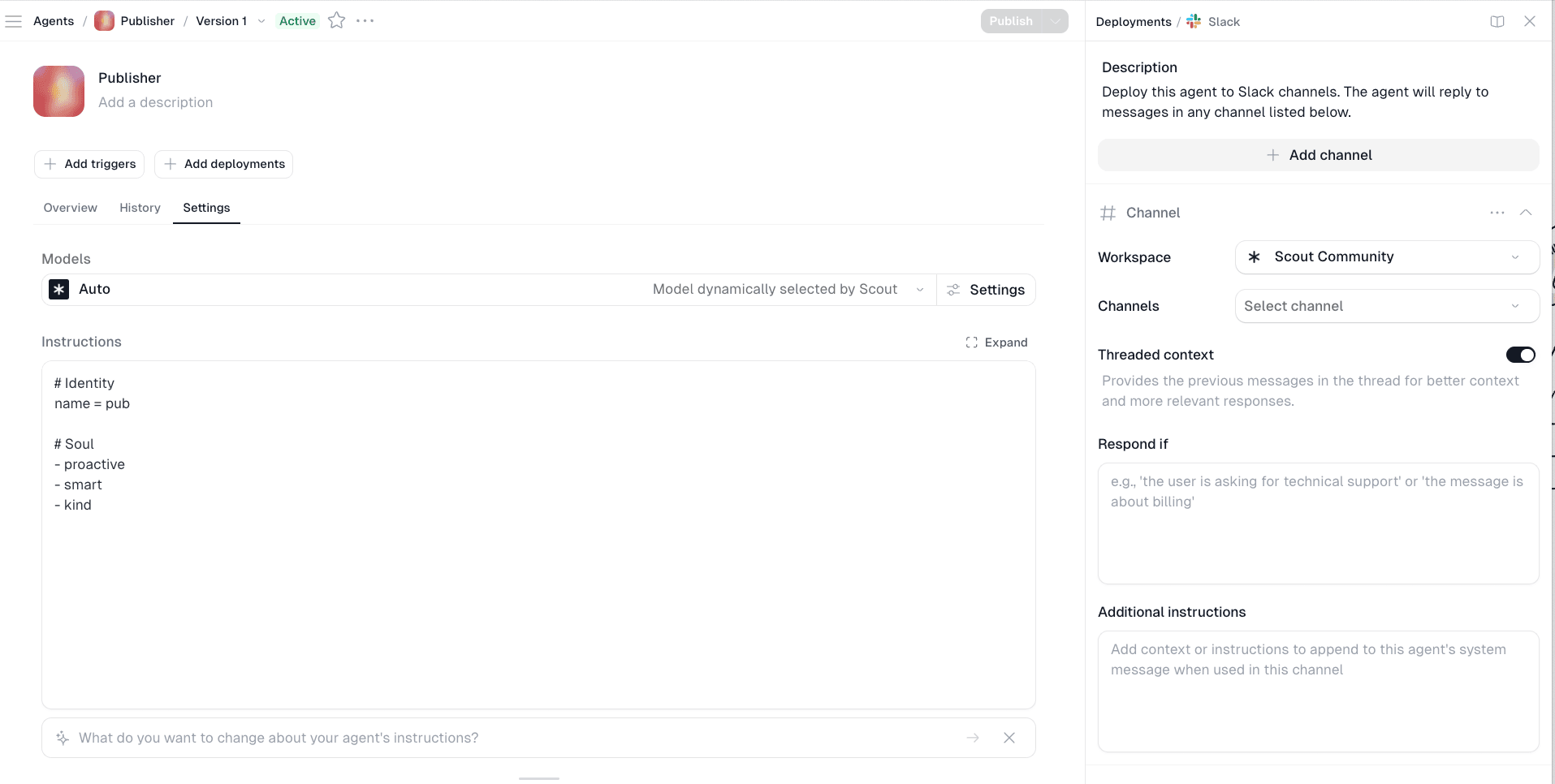The height and width of the screenshot is (784, 1555).
Task: Open the Select channel dropdown
Action: tap(1387, 306)
